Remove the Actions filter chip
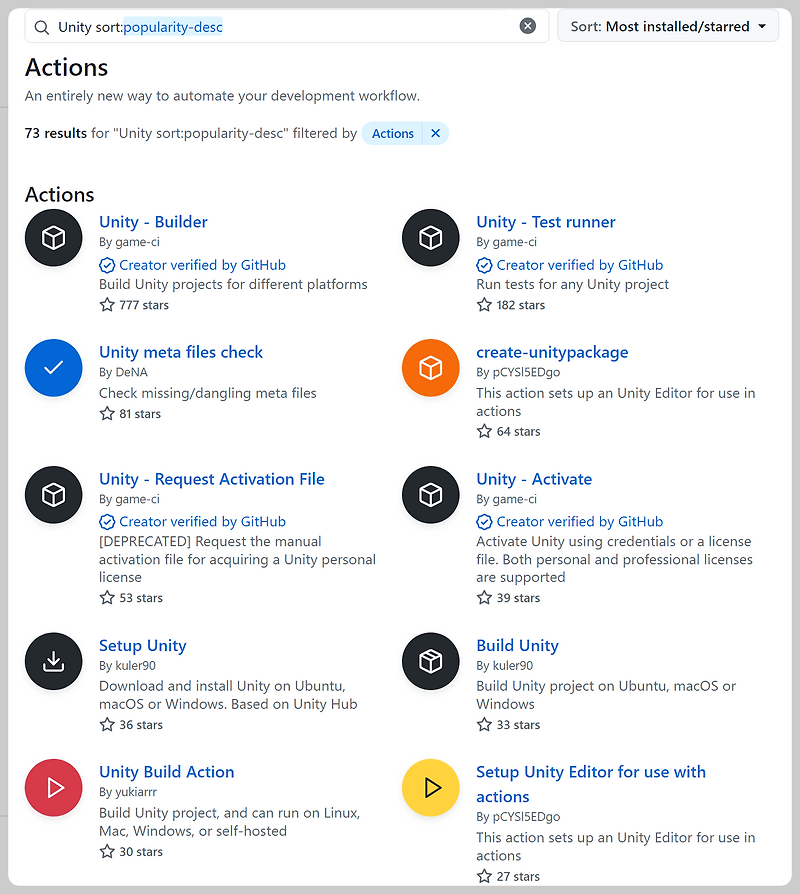The image size is (800, 894). pyautogui.click(x=435, y=133)
